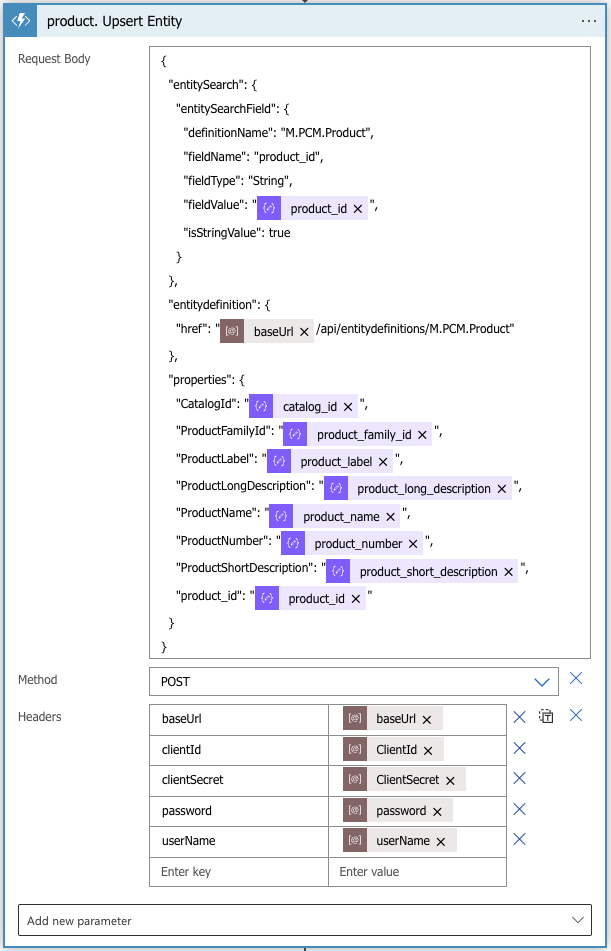The height and width of the screenshot is (951, 611).
Task: Remove product_label token
Action: [x=383, y=462]
